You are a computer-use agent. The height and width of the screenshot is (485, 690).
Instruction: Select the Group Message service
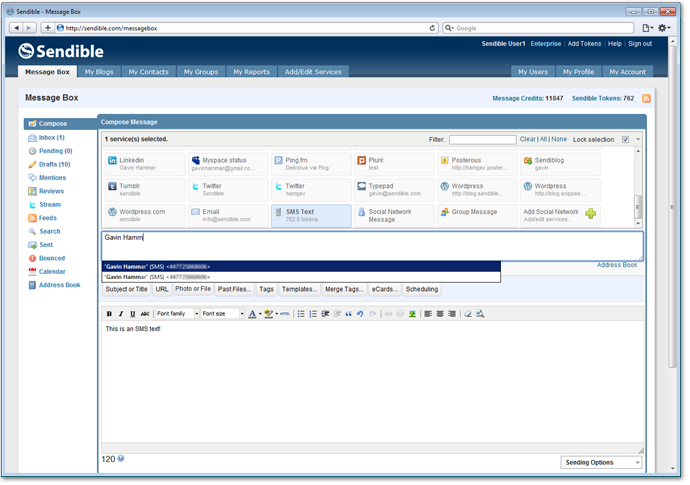point(479,216)
